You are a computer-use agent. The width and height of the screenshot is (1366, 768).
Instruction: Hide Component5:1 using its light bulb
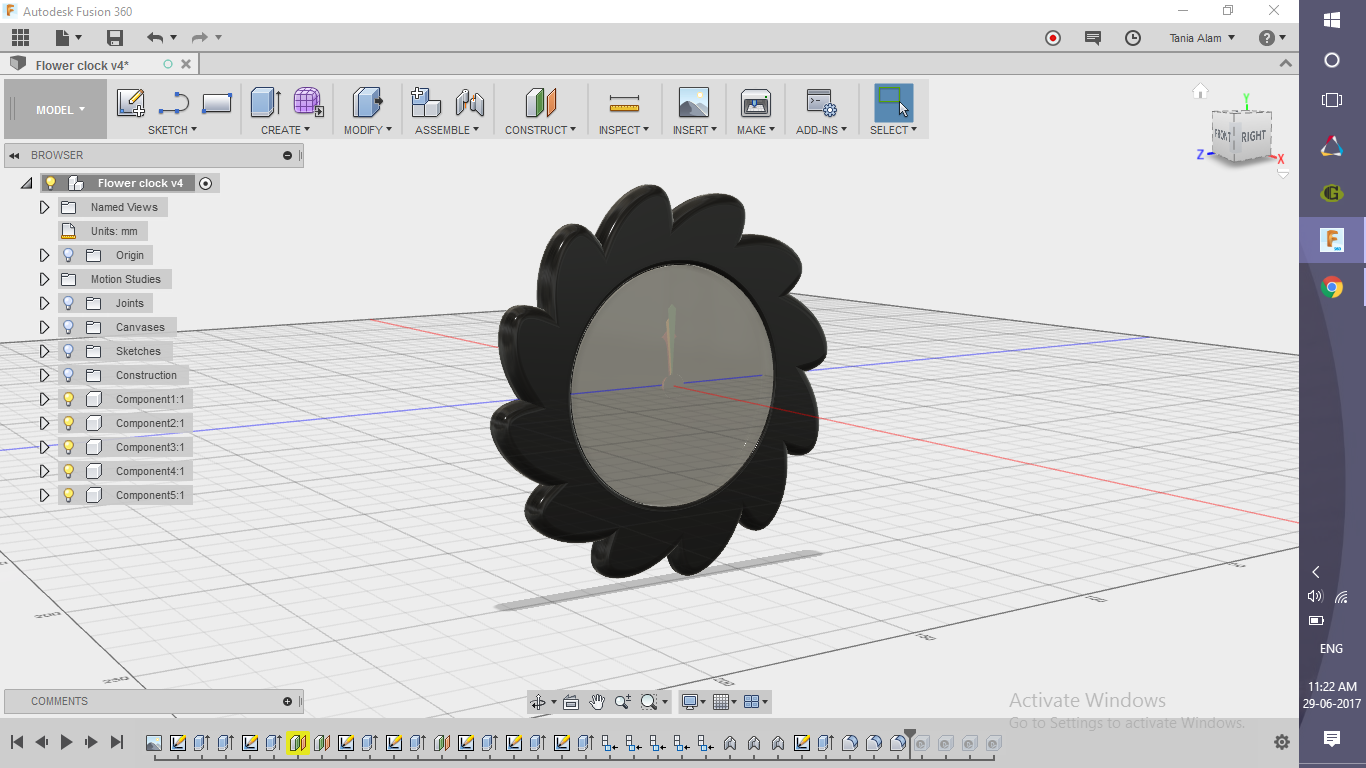click(x=68, y=495)
